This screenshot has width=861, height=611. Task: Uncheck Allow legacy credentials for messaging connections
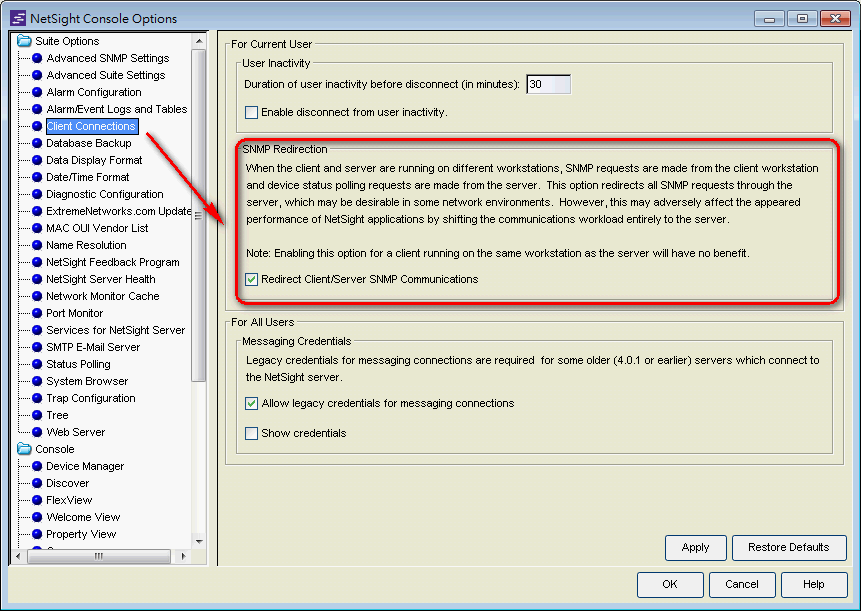pyautogui.click(x=251, y=403)
